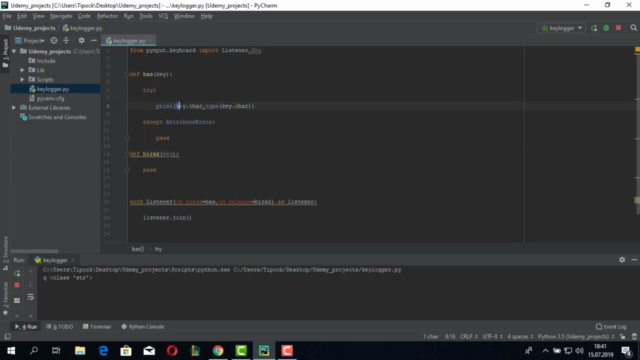
Task: Open the keylogger run configuration dropdown
Action: [x=561, y=28]
